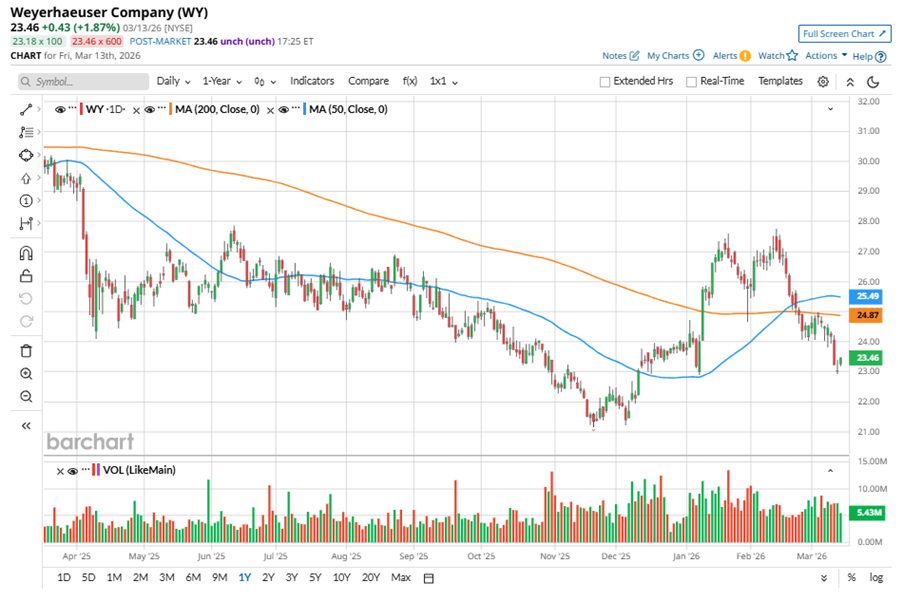This screenshot has width=903, height=601.
Task: Select the 1Y time range
Action: (x=245, y=577)
